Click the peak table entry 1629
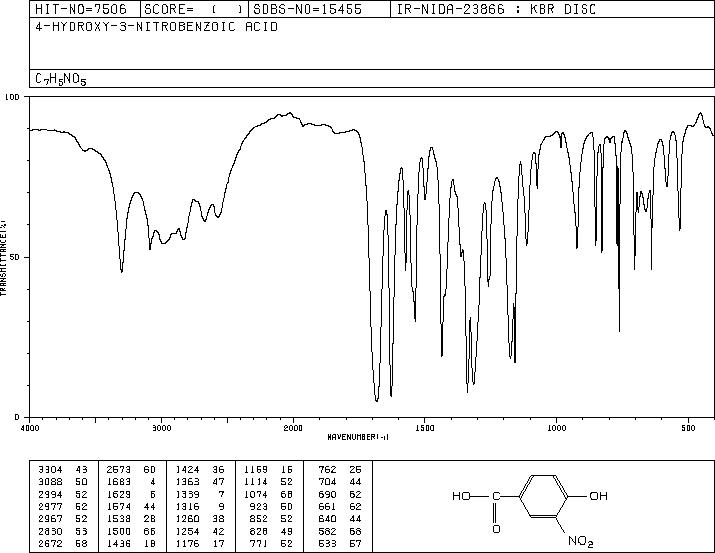The width and height of the screenshot is (715, 553). [119, 494]
